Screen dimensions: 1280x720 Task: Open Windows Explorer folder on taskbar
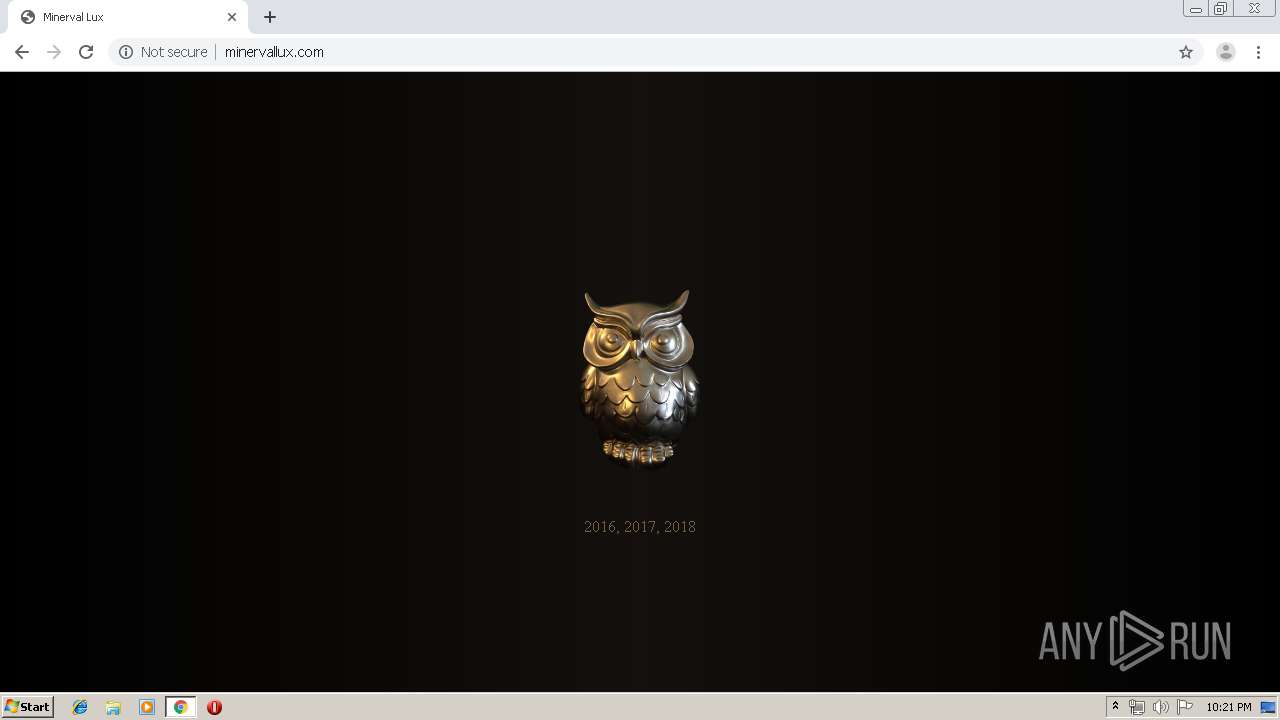pyautogui.click(x=113, y=707)
